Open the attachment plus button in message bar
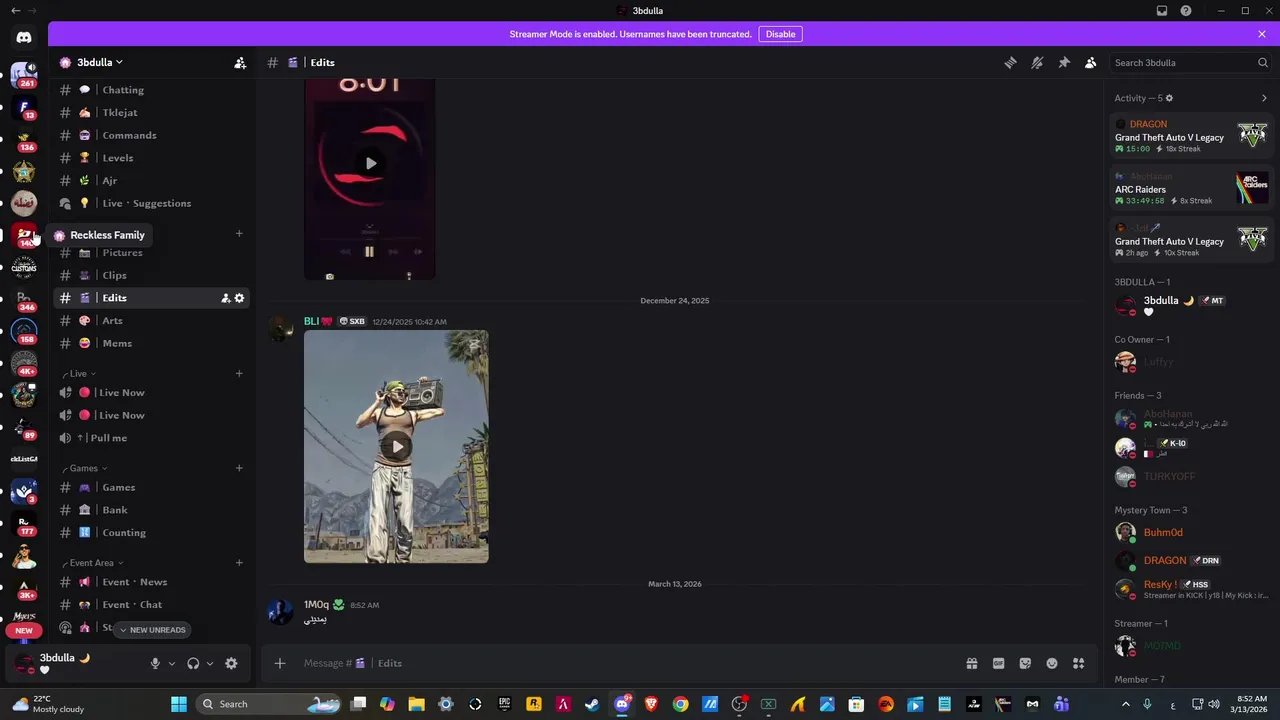This screenshot has height=720, width=1280. tap(280, 663)
